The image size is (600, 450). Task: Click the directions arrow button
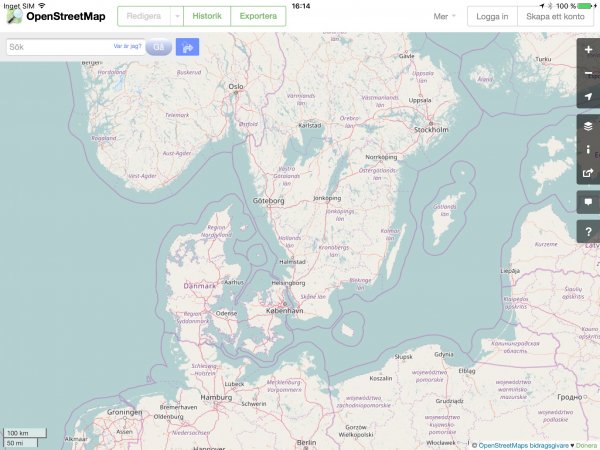[187, 47]
